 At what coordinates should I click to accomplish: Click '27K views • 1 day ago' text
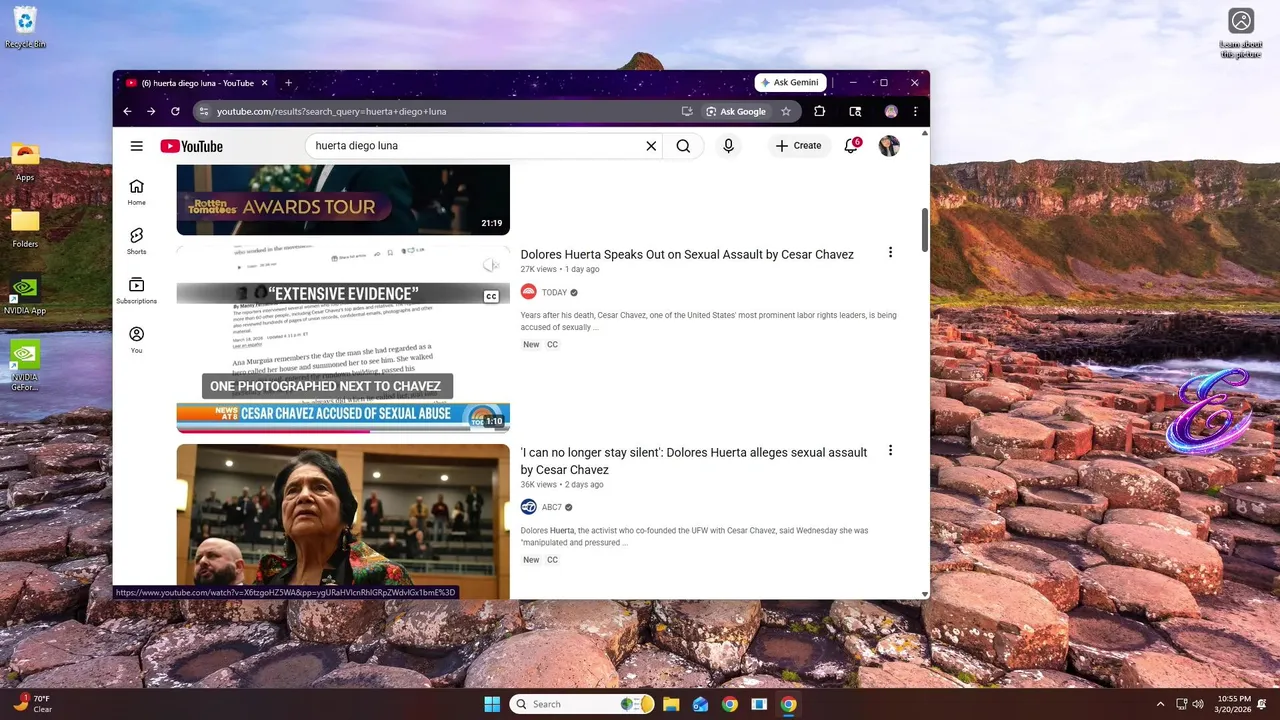[560, 270]
